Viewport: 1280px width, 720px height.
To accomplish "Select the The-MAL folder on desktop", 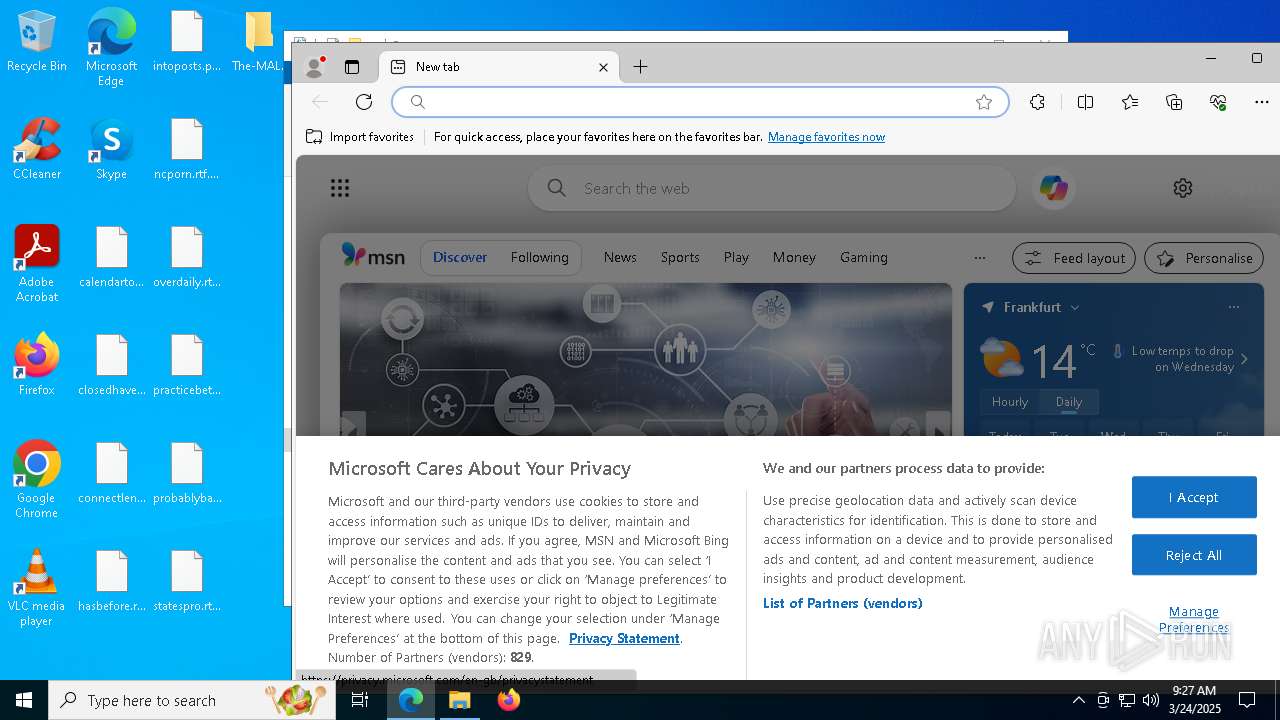I will [258, 42].
